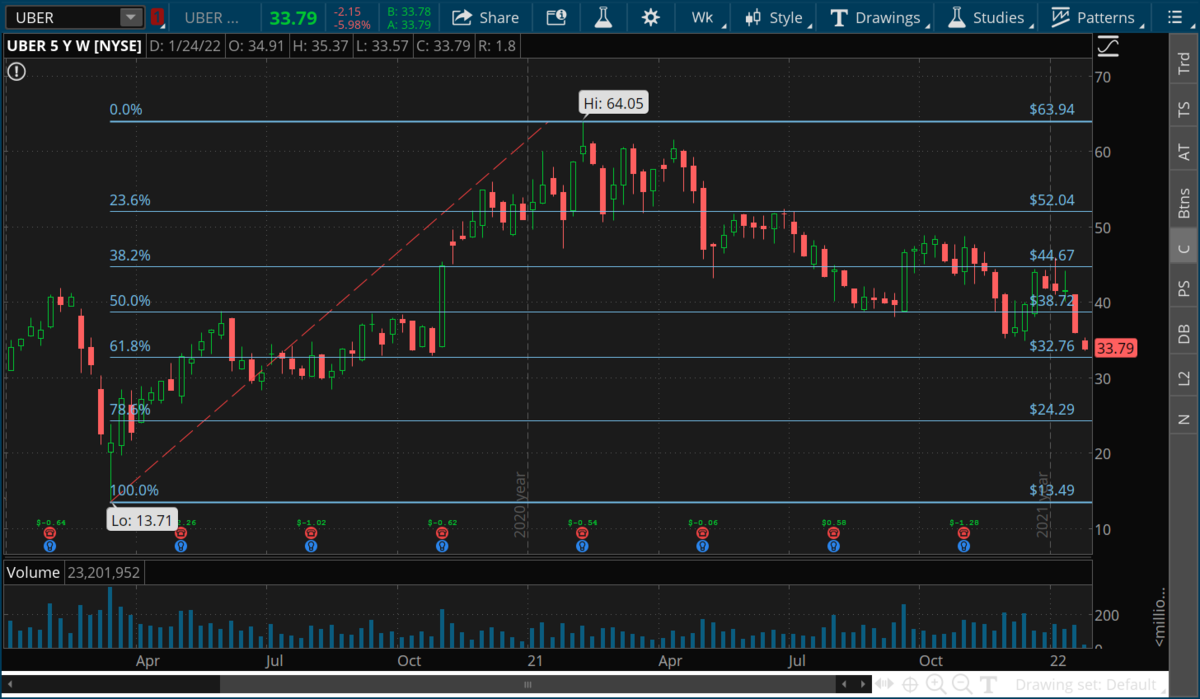
Task: Click the blue bulb icon under $0.58
Action: tap(832, 546)
